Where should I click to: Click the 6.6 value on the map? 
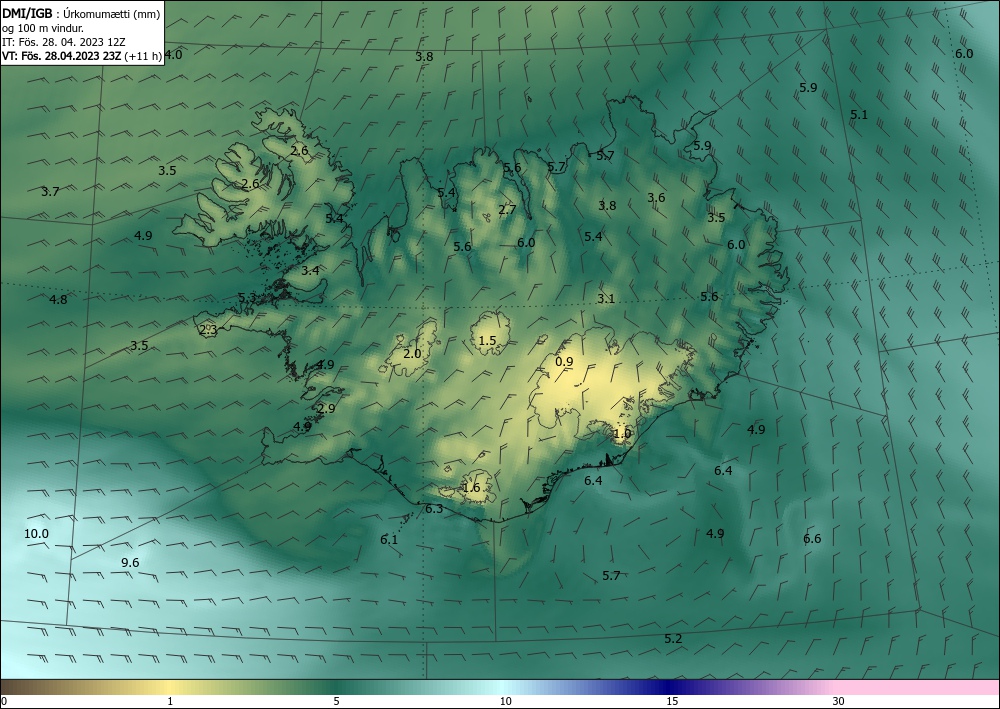pyautogui.click(x=812, y=539)
